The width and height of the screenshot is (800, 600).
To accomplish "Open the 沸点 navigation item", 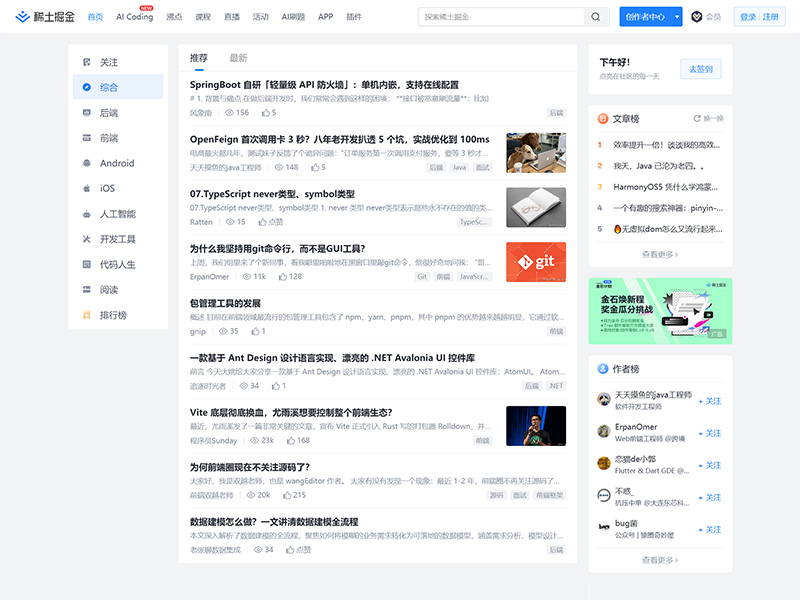I will (x=173, y=16).
